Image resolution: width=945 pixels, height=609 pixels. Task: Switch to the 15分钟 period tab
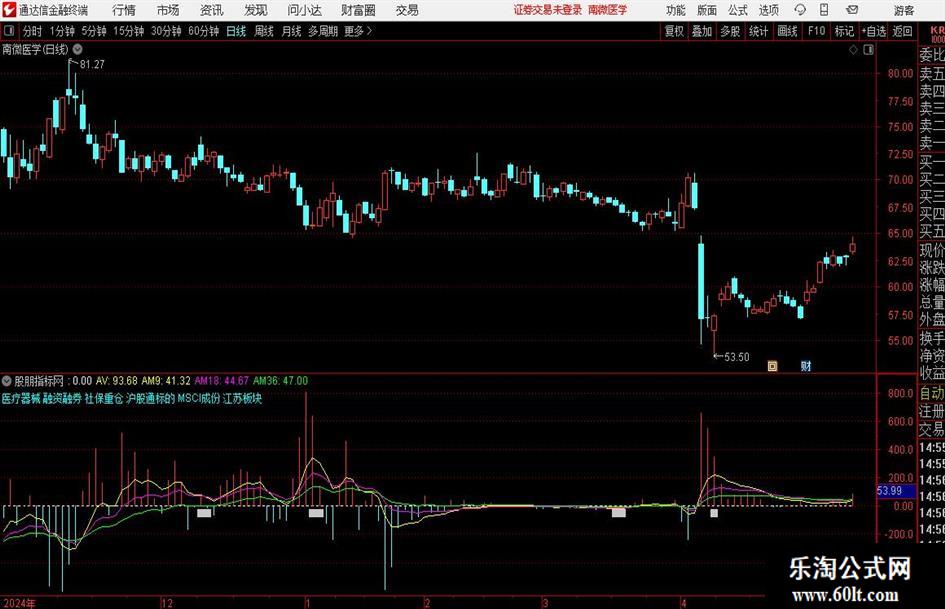click(129, 31)
